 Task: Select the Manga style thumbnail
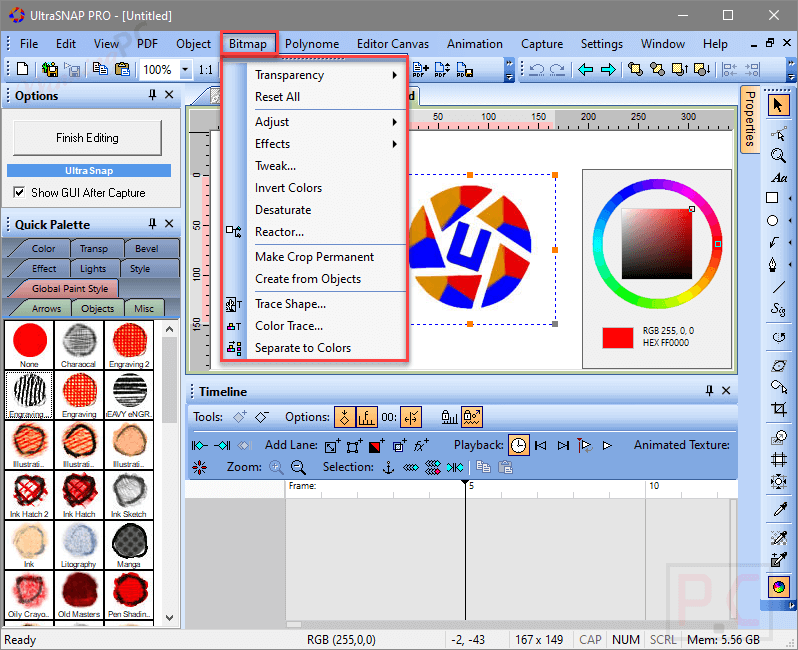[128, 544]
